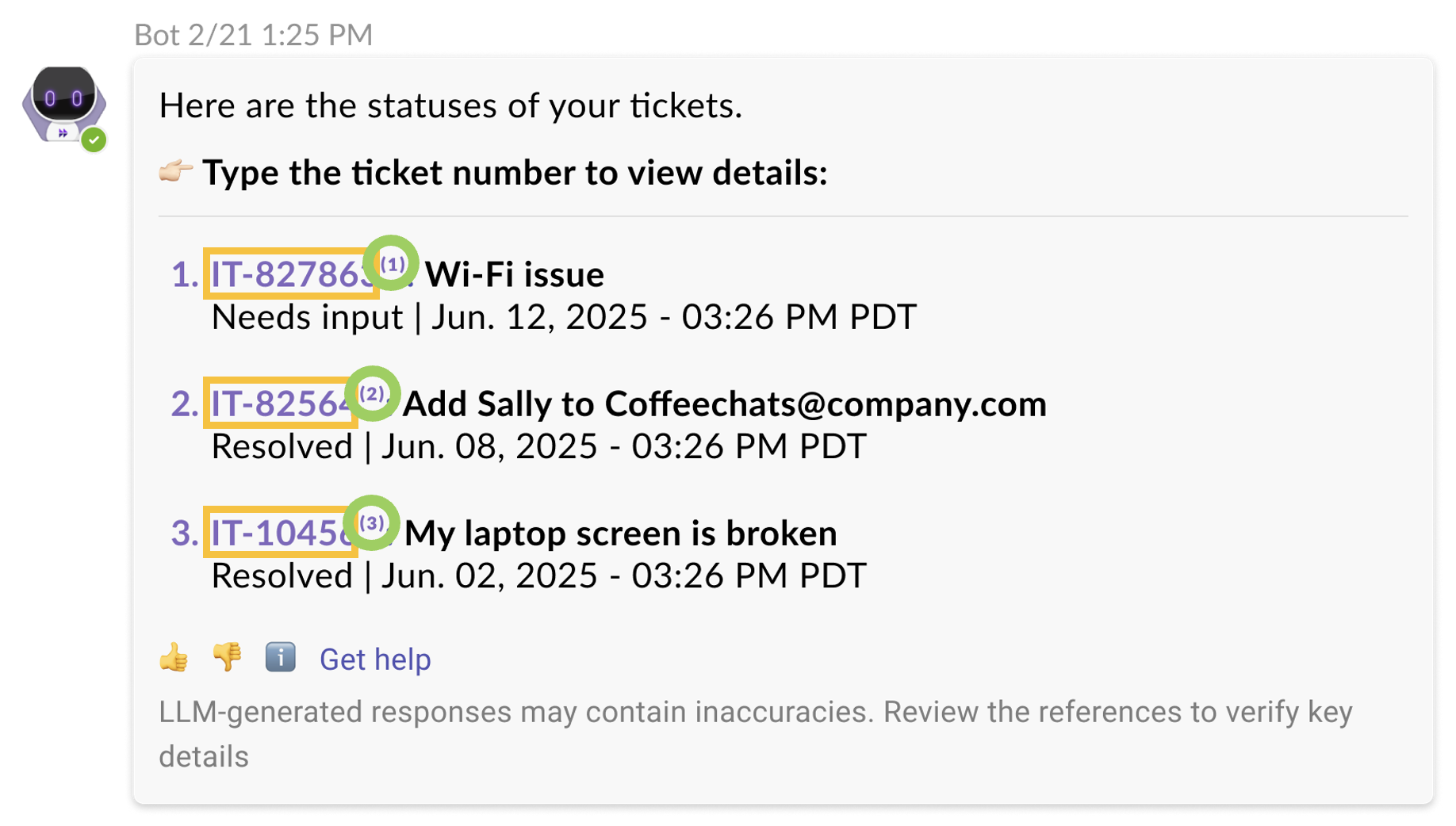The height and width of the screenshot is (826, 1456).
Task: Click the green circled (2) marker
Action: (372, 394)
